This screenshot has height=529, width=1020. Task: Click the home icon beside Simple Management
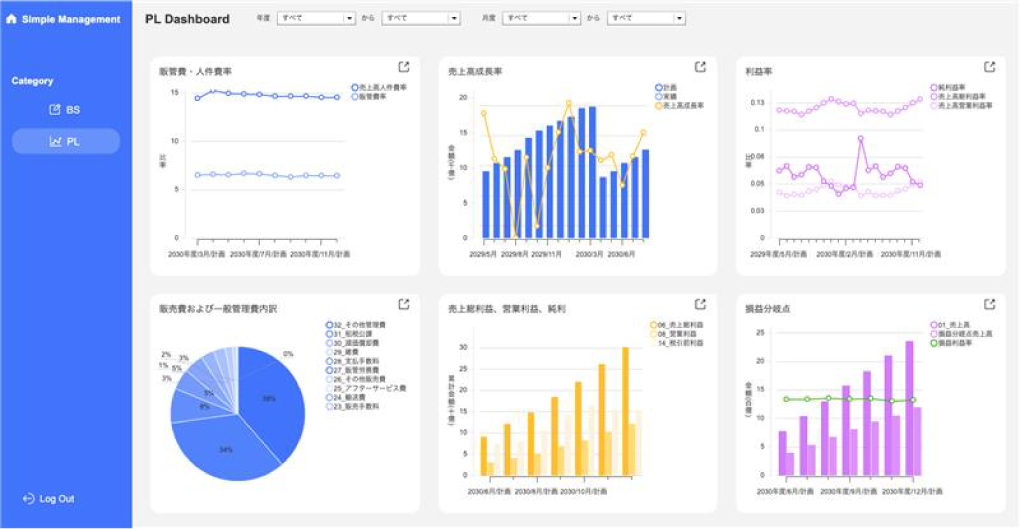point(12,19)
